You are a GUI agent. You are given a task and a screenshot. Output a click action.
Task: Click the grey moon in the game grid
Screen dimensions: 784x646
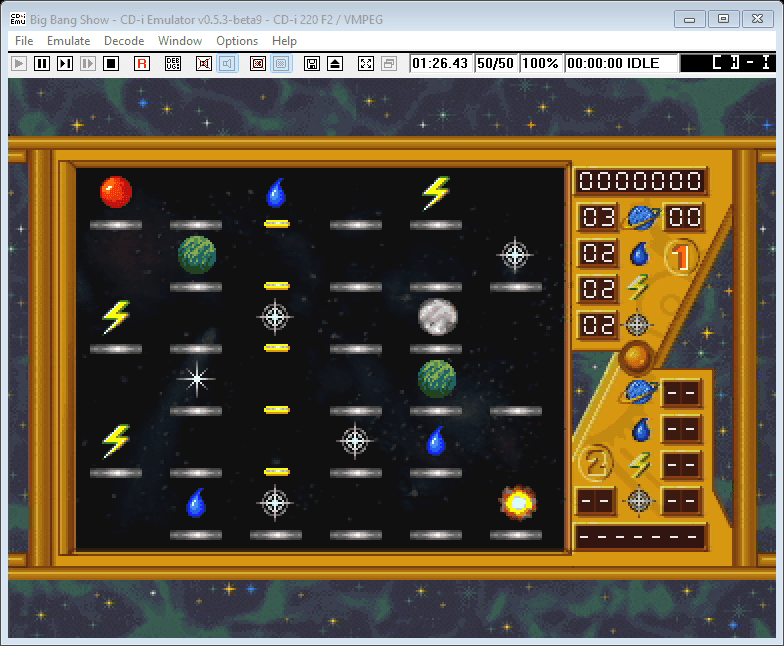click(437, 316)
